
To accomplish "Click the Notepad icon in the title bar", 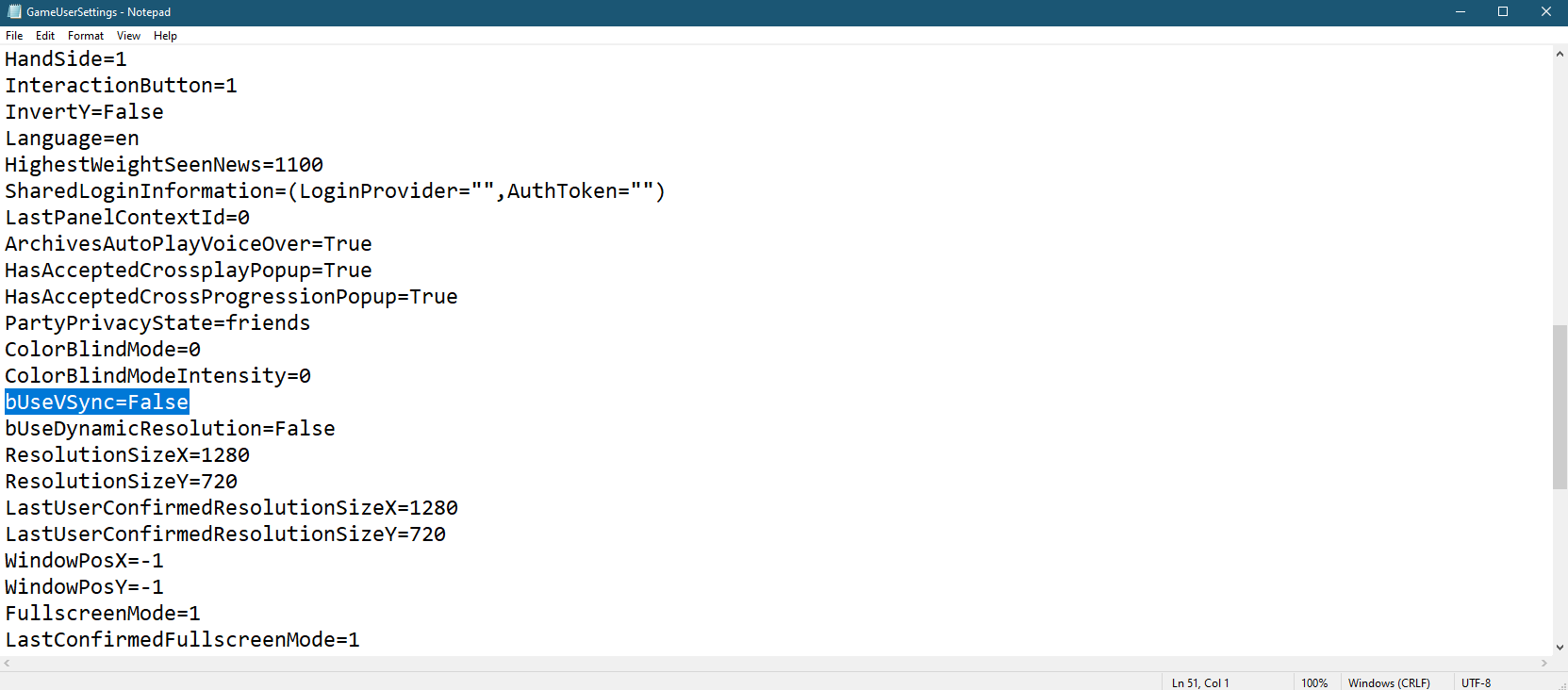I will tap(14, 12).
